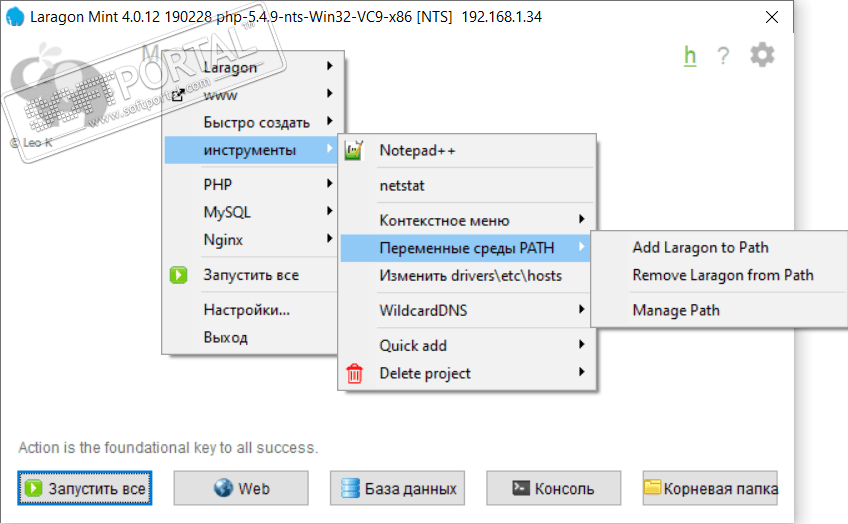The image size is (848, 524).
Task: Click the green play icon beside Запустить все menu entry
Action: 179,275
